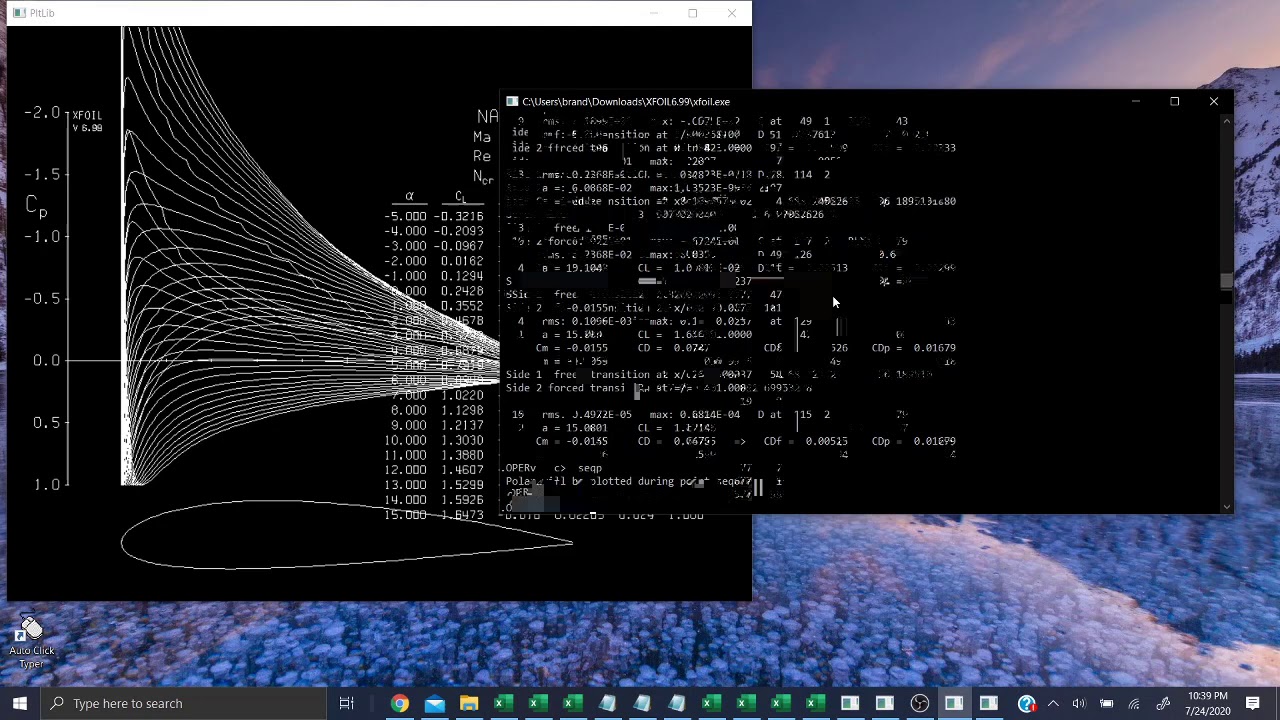Click the '-5.000 -0.3216' row in the plot

coord(434,216)
